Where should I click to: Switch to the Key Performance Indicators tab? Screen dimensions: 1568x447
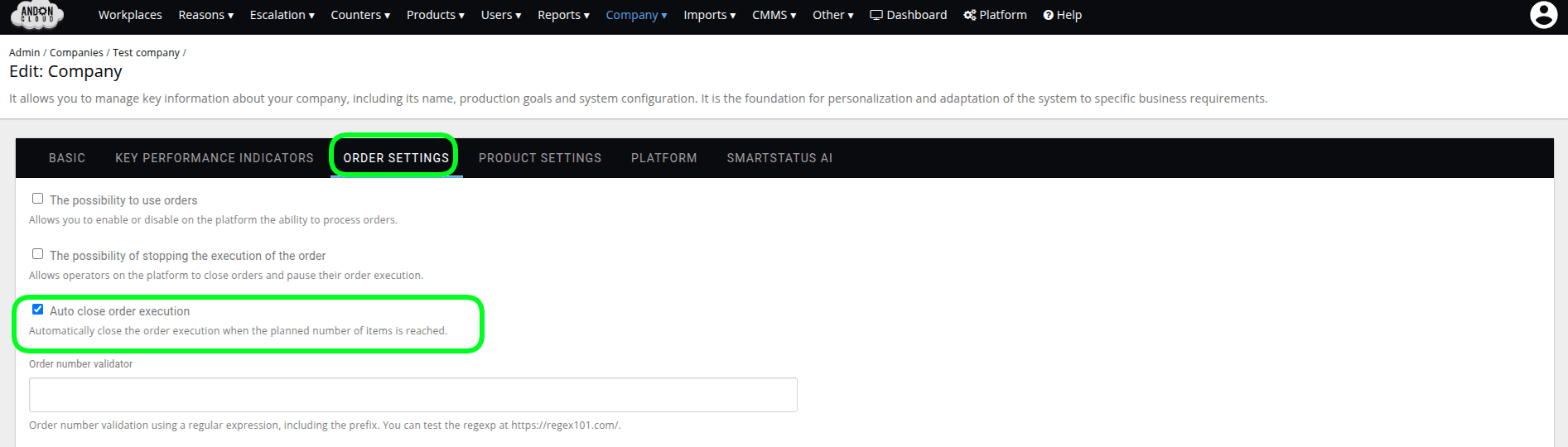click(x=215, y=158)
